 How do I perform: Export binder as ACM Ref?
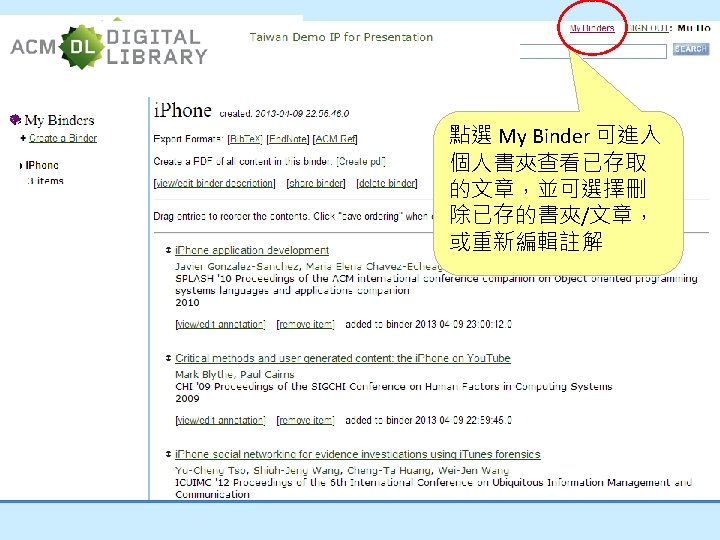tap(335, 139)
